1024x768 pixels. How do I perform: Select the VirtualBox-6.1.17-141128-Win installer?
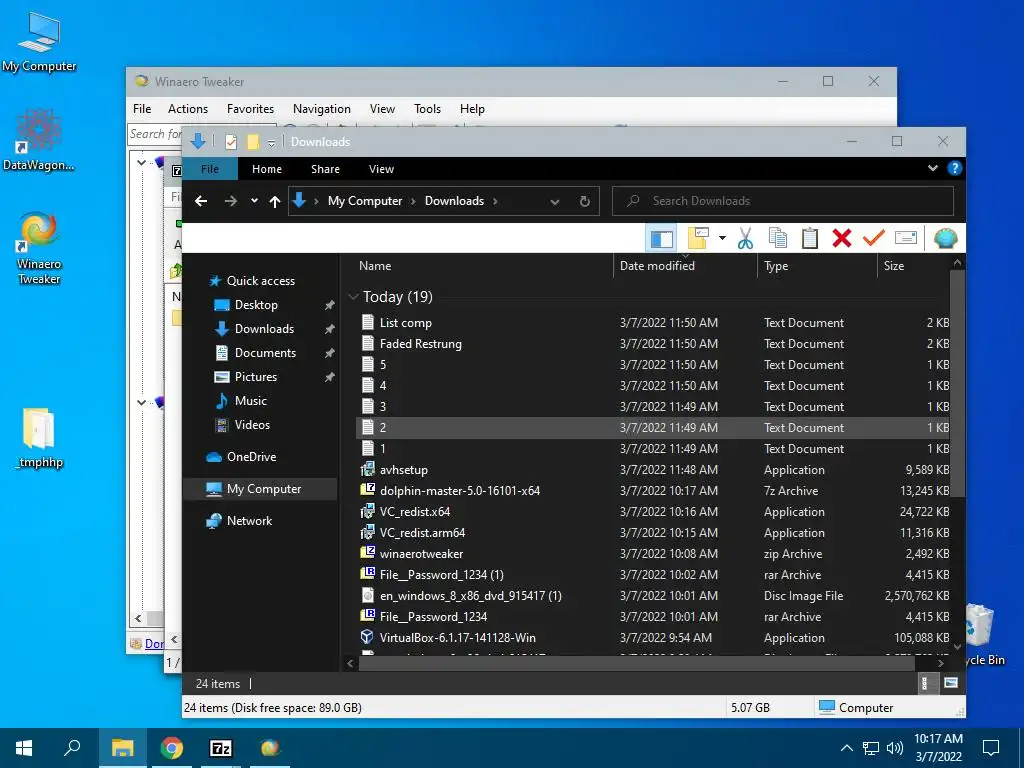click(x=457, y=637)
